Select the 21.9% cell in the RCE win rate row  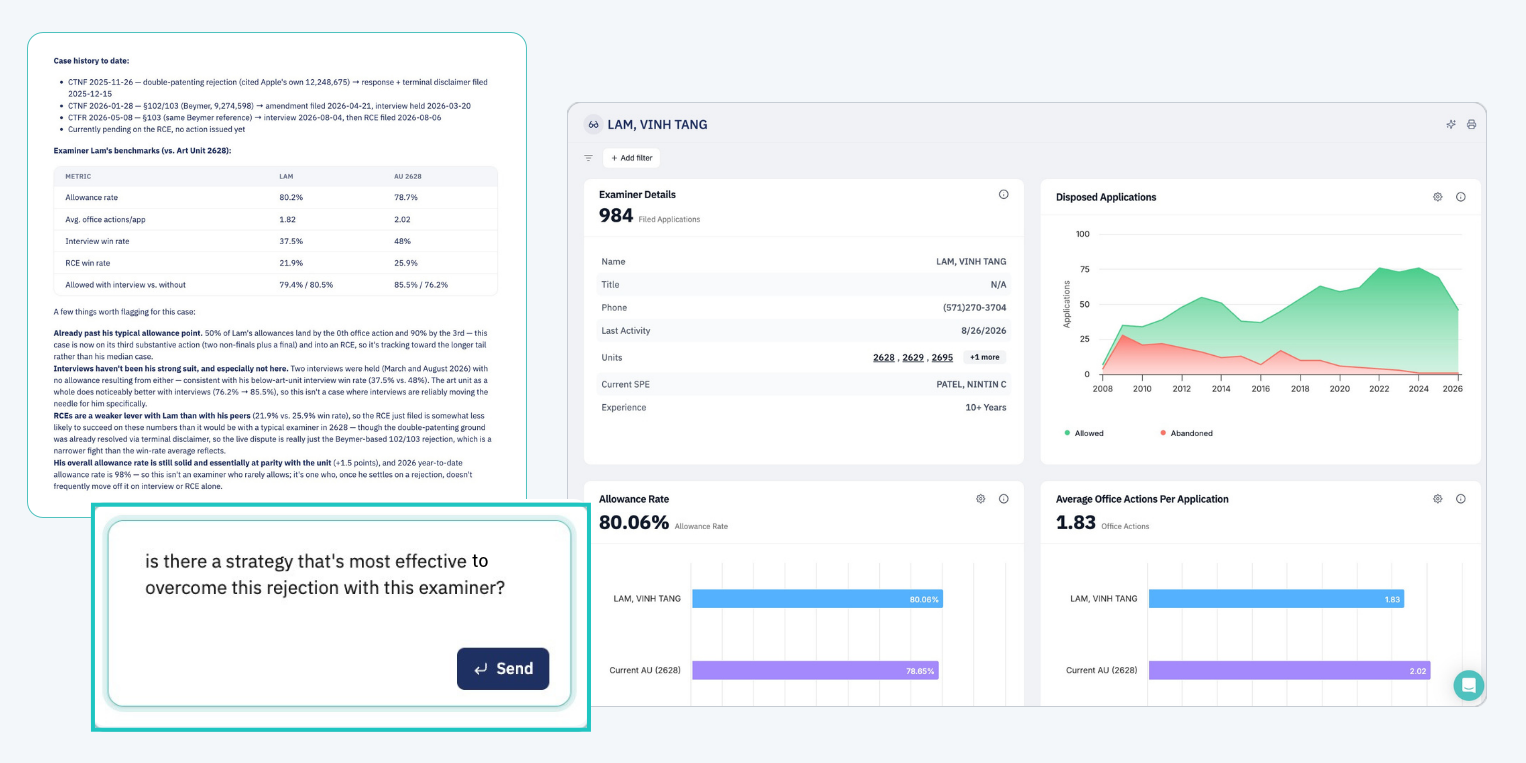click(291, 263)
